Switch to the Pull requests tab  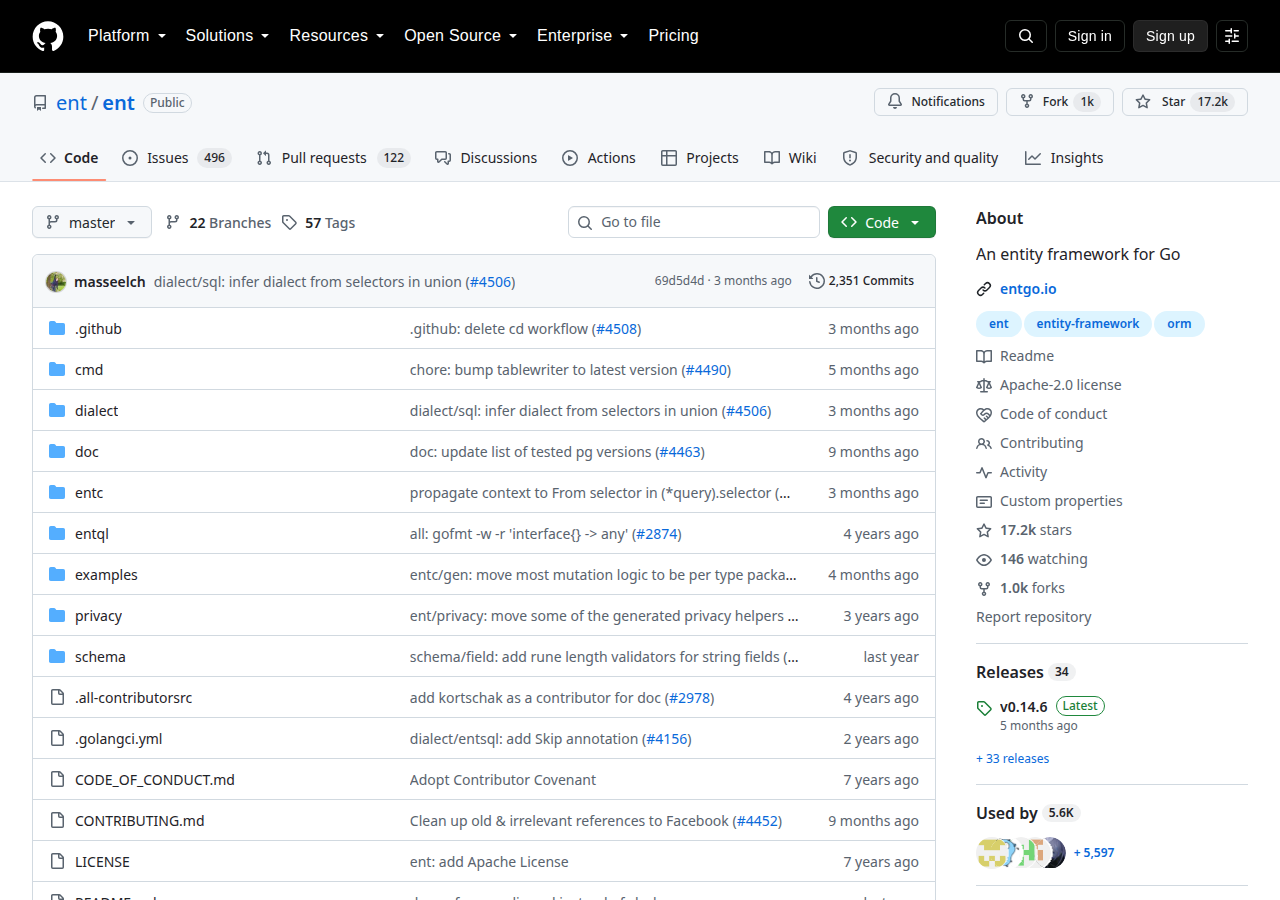tap(333, 158)
